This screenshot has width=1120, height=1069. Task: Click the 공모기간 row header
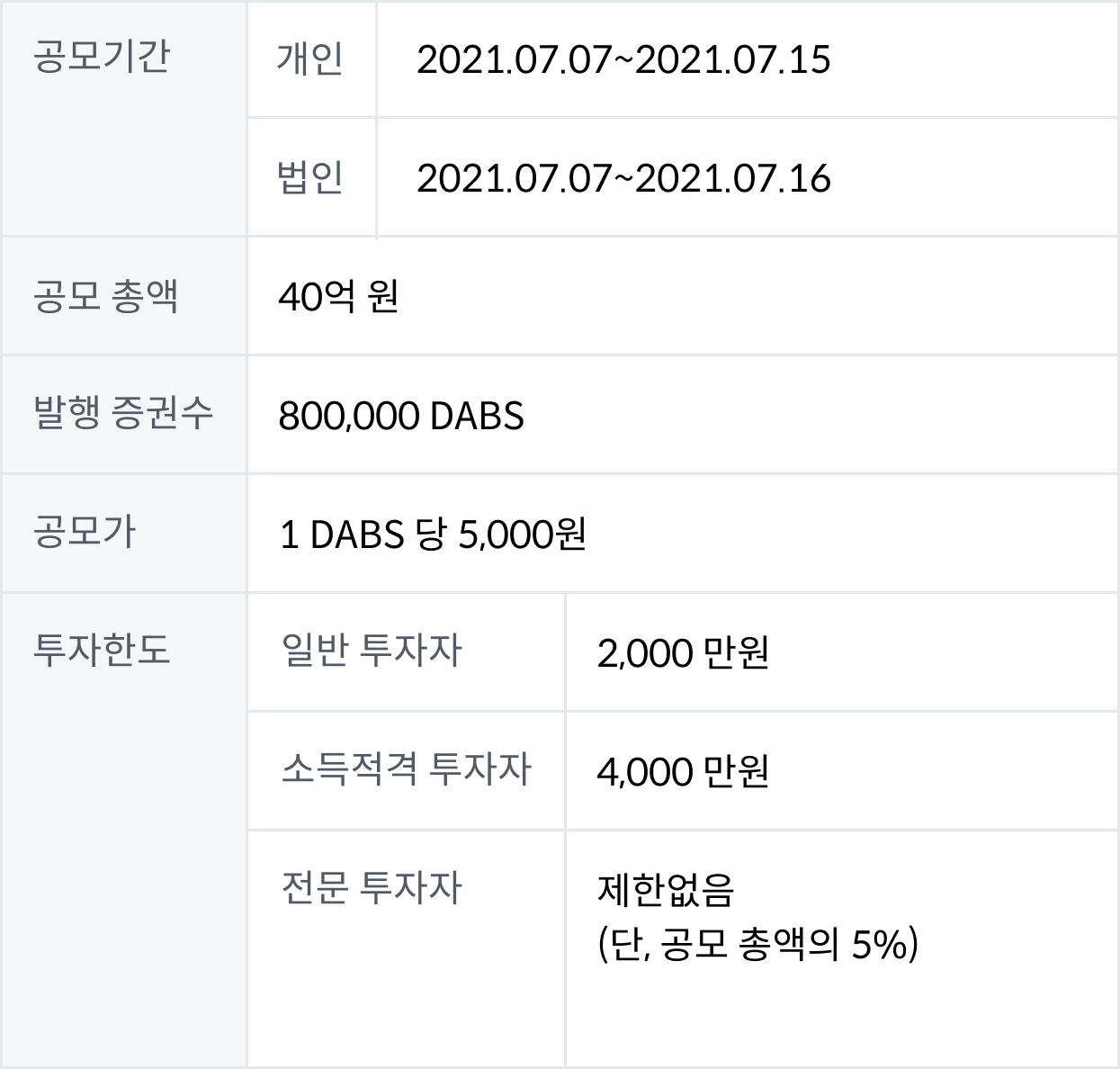tap(124, 119)
